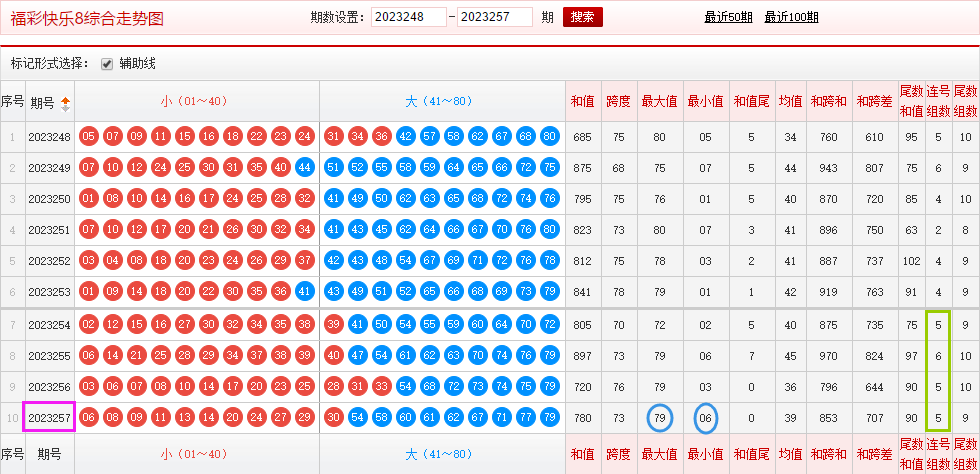The image size is (980, 474).
Task: Click blue ball 44 in row 2023249
Action: coord(305,168)
